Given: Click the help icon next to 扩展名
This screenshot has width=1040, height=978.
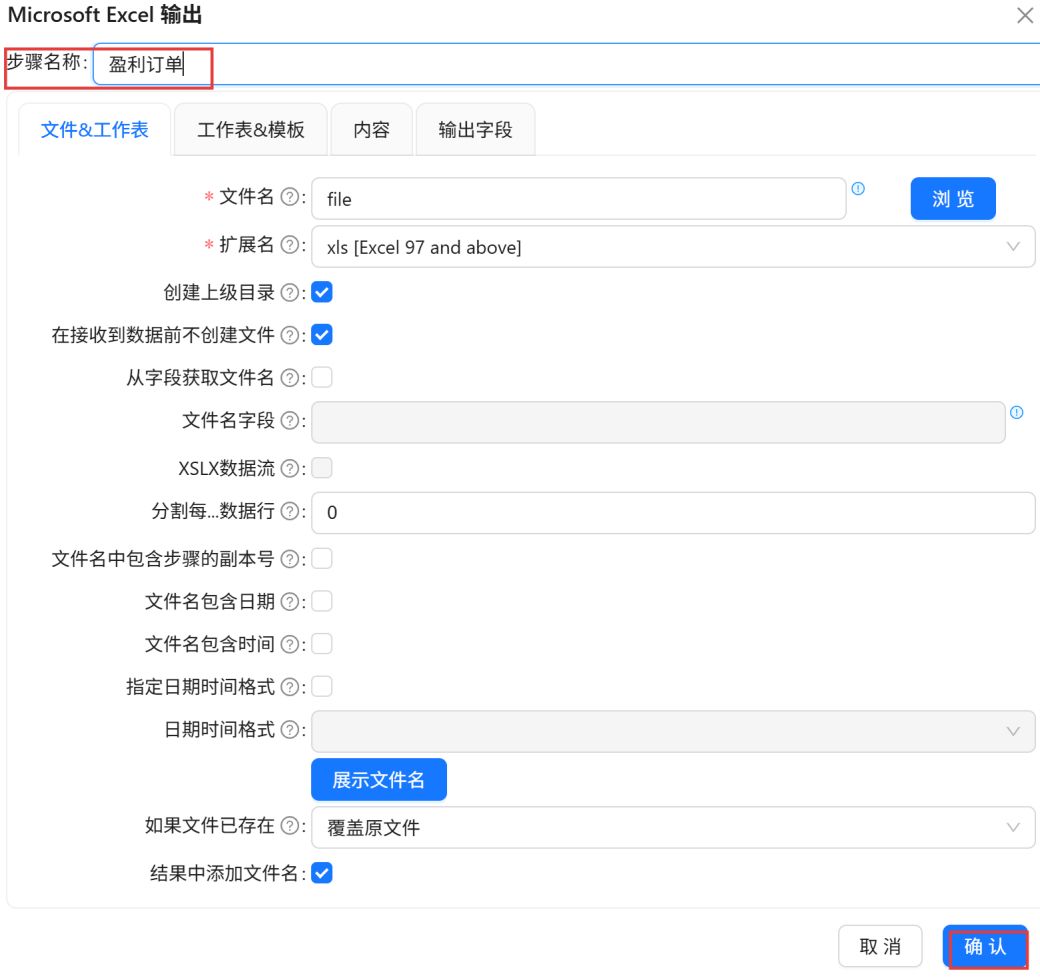Looking at the screenshot, I should [289, 245].
